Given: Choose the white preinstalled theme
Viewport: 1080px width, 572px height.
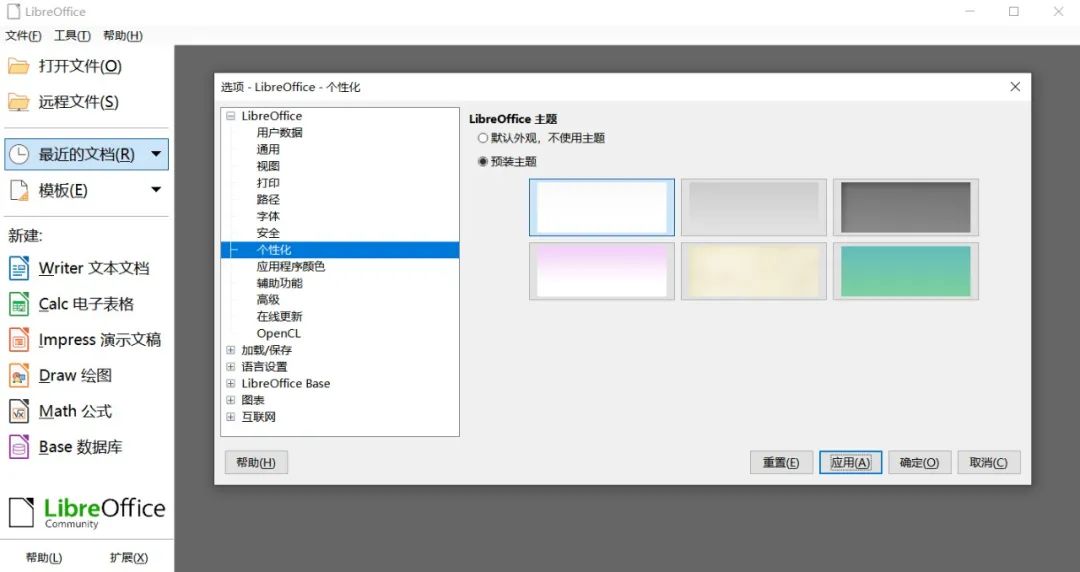Looking at the screenshot, I should point(602,207).
